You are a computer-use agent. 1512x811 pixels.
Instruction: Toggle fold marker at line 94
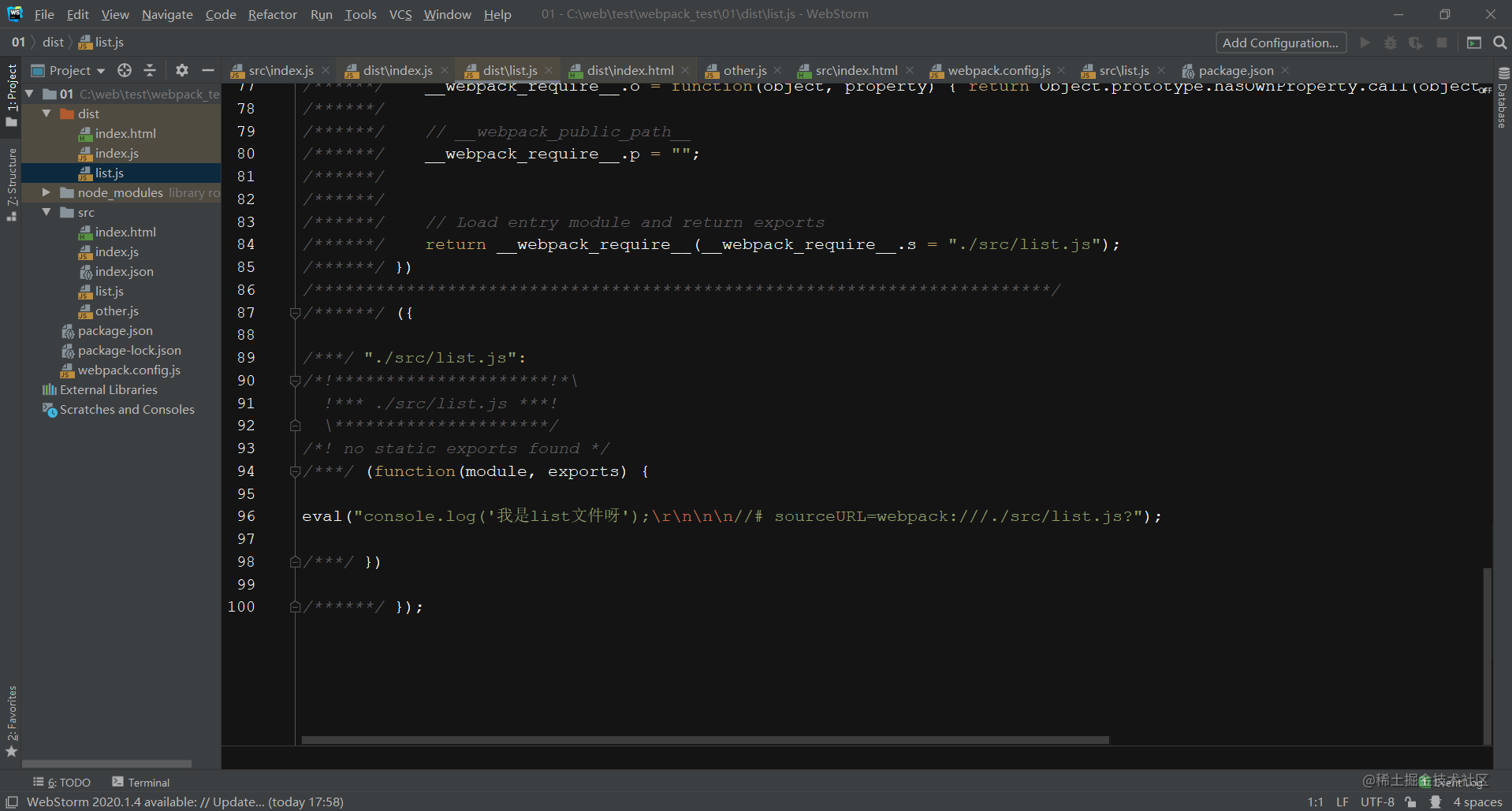click(295, 471)
